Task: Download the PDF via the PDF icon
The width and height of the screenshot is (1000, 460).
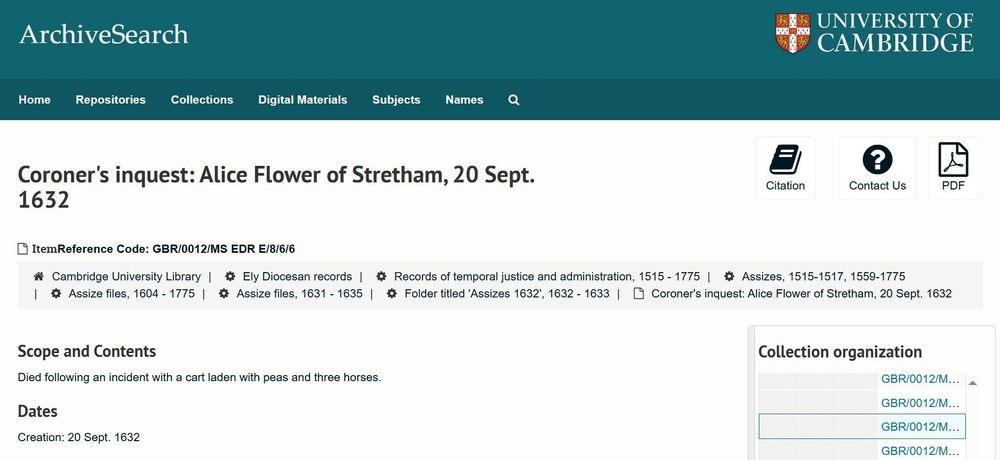Action: pos(953,160)
